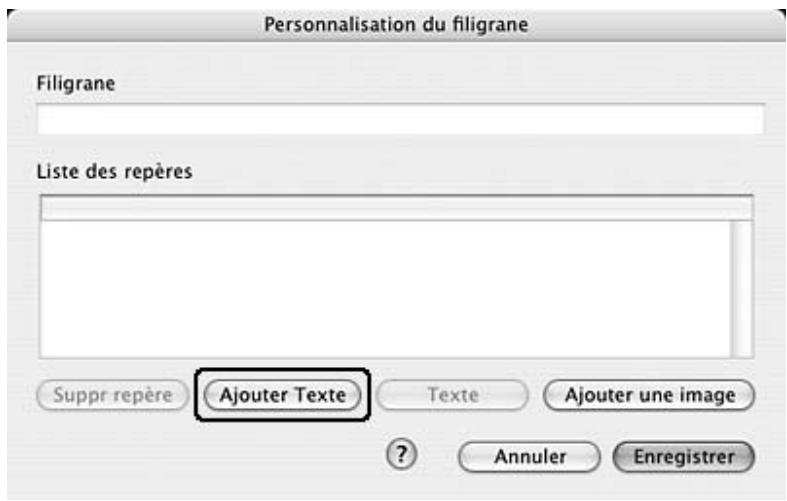Click the Ajouter Texte button
Viewport: 787px width, 501px height.
[283, 395]
